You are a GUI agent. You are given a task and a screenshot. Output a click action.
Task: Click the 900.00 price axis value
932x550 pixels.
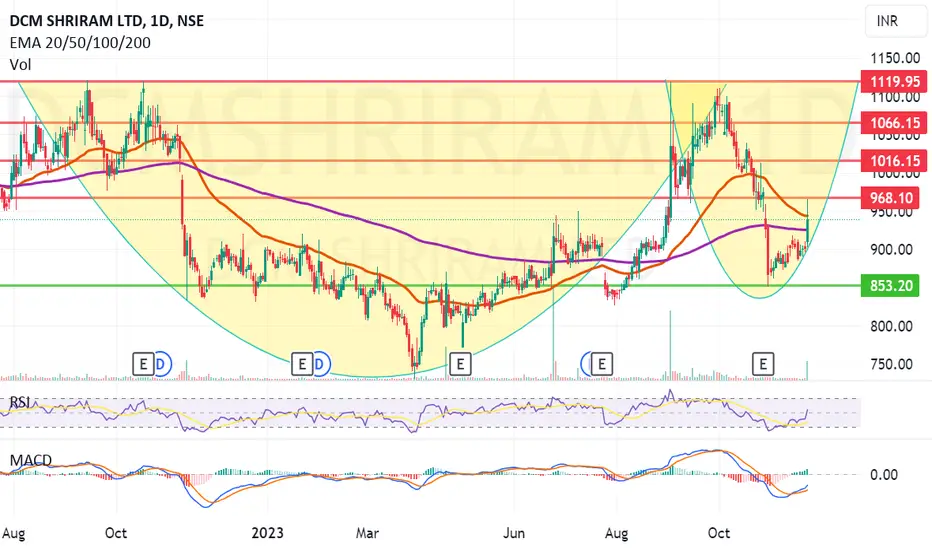pos(891,250)
